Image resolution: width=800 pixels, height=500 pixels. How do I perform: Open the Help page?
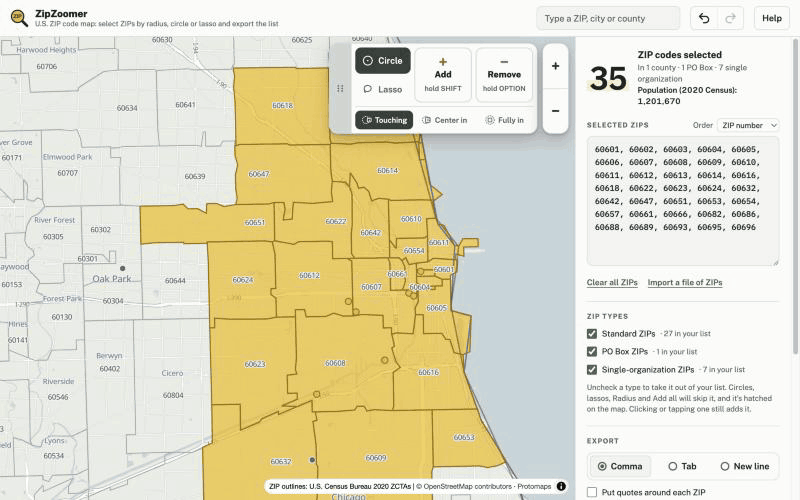pyautogui.click(x=771, y=18)
